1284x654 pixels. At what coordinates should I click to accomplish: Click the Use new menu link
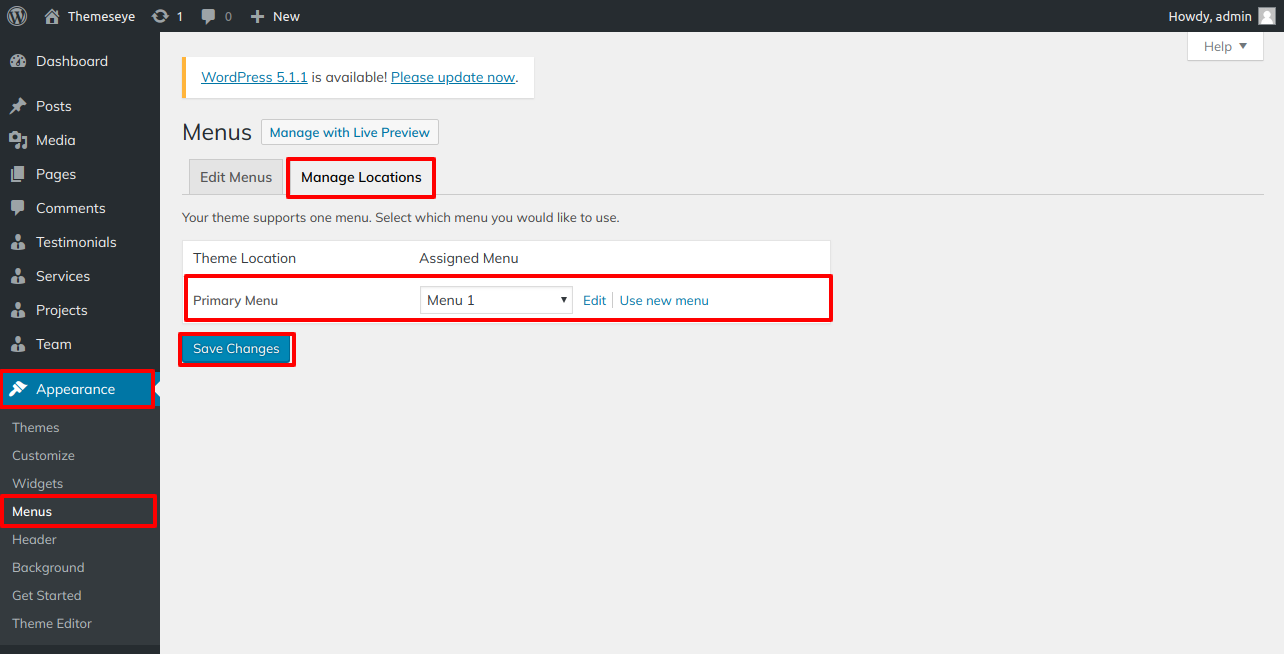(x=664, y=300)
